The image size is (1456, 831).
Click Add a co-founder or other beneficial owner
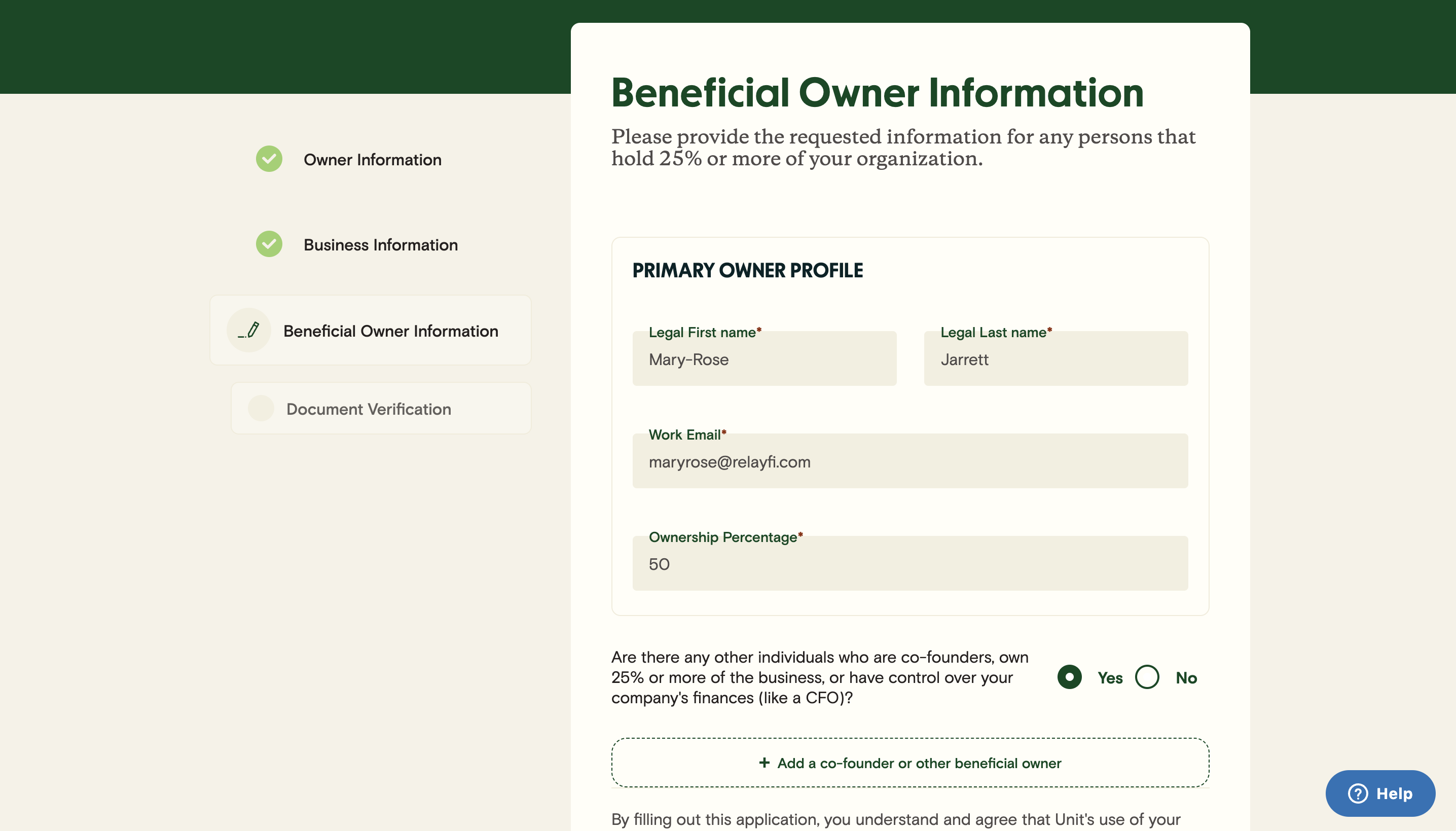tap(910, 763)
